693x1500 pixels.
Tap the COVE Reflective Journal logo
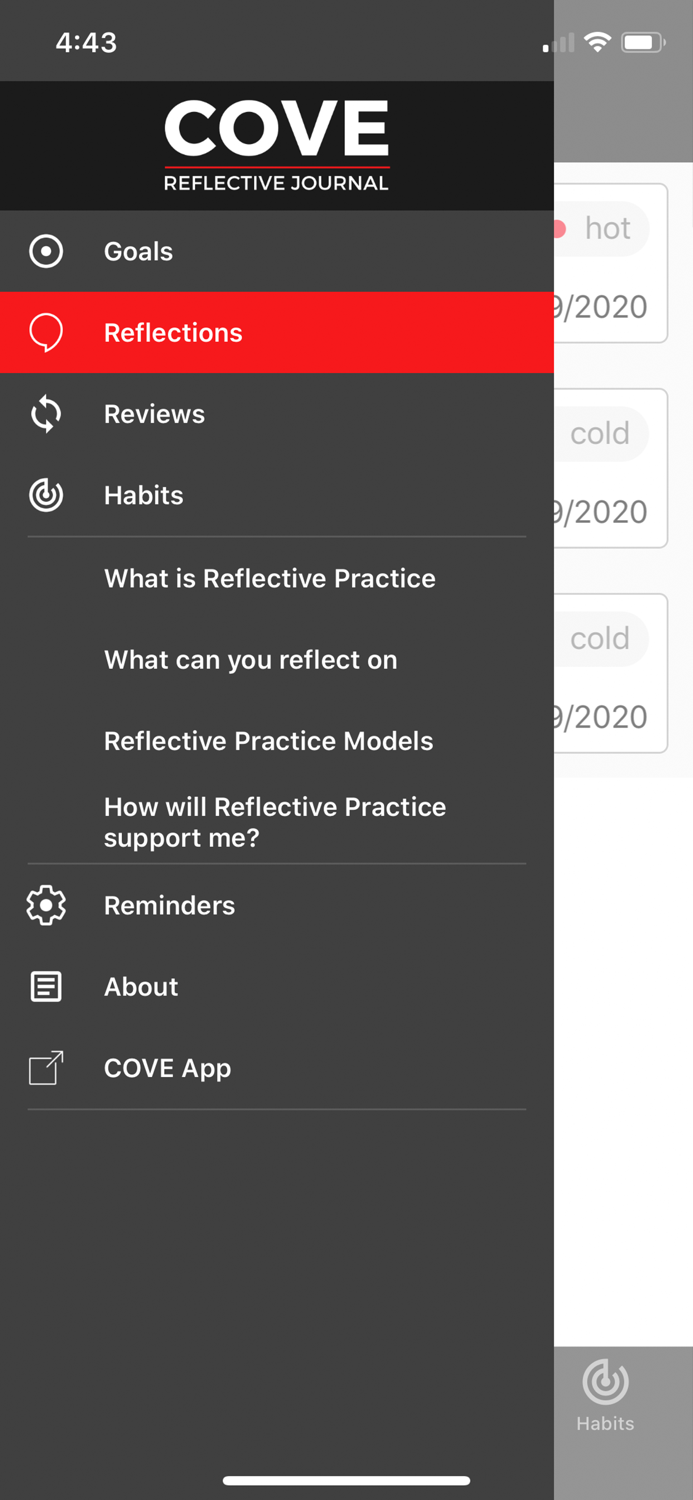click(x=277, y=143)
